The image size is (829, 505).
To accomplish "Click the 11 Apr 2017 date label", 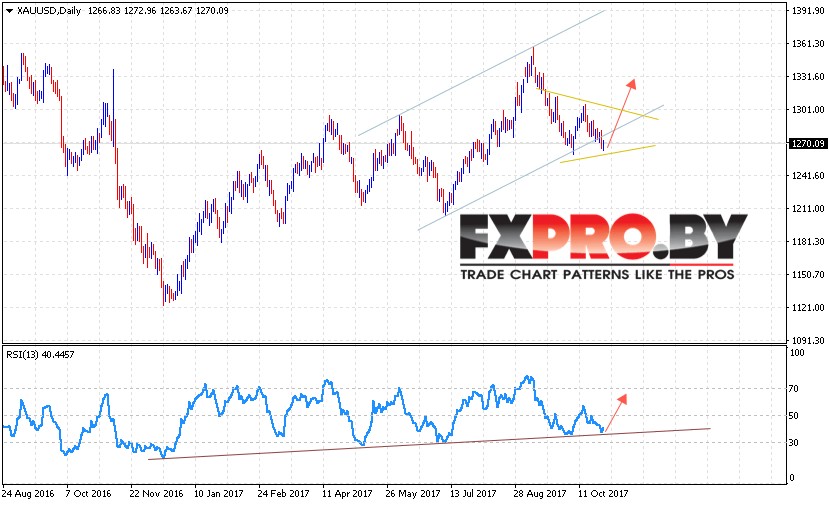I will coord(347,493).
